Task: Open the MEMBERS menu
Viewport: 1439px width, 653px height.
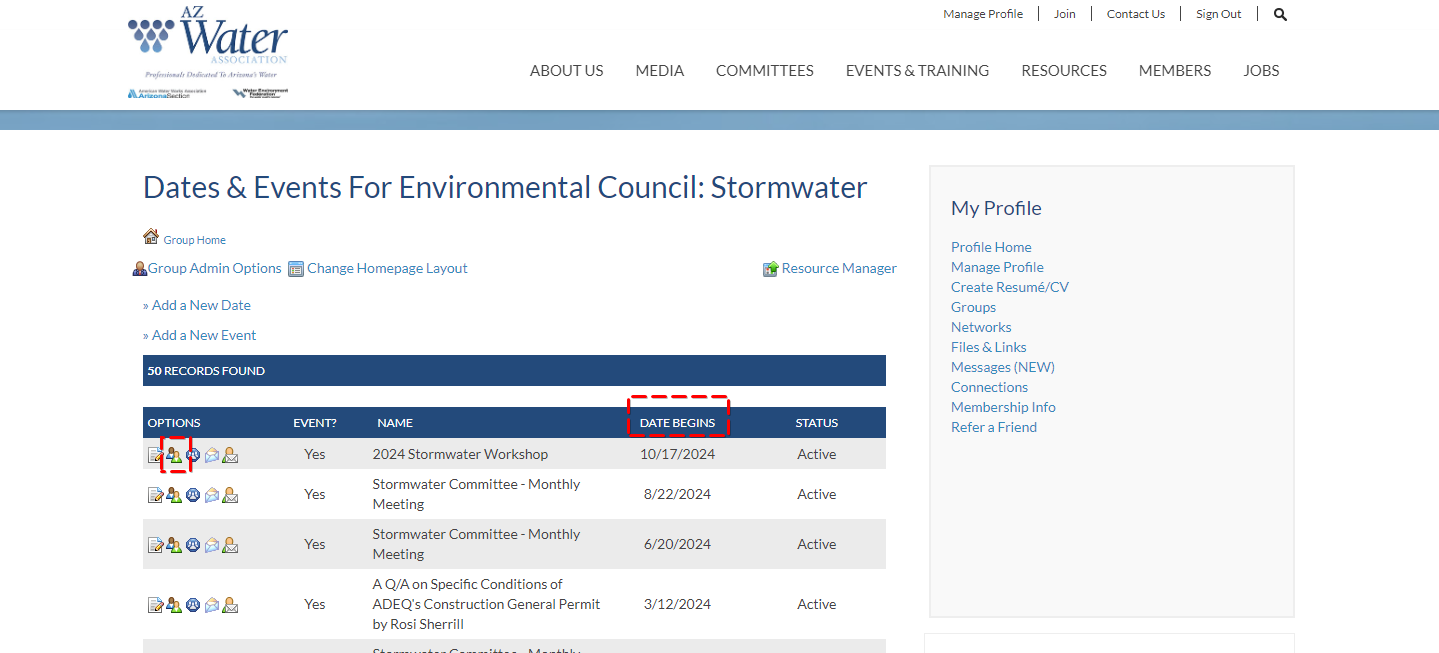Action: 1175,70
